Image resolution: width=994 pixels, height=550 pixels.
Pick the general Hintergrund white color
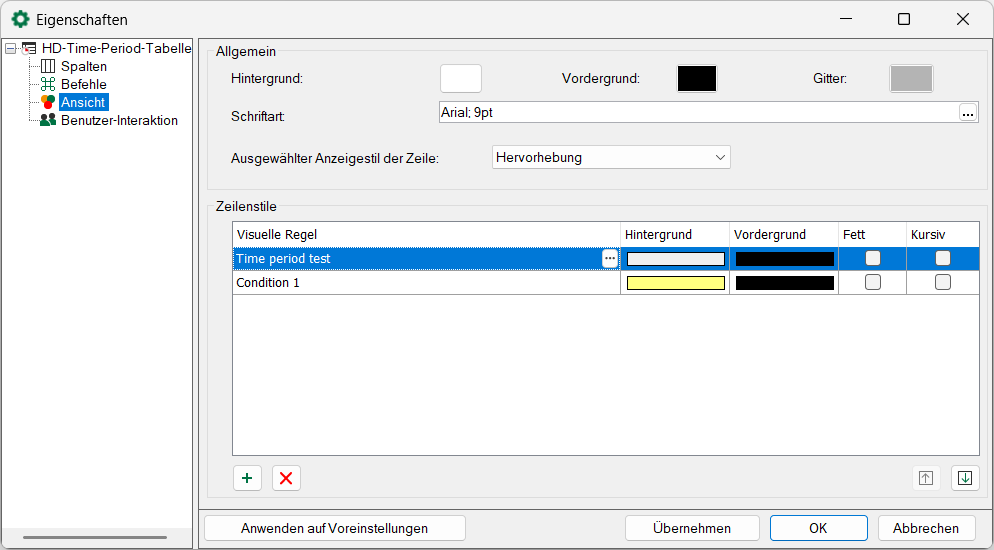pos(461,79)
